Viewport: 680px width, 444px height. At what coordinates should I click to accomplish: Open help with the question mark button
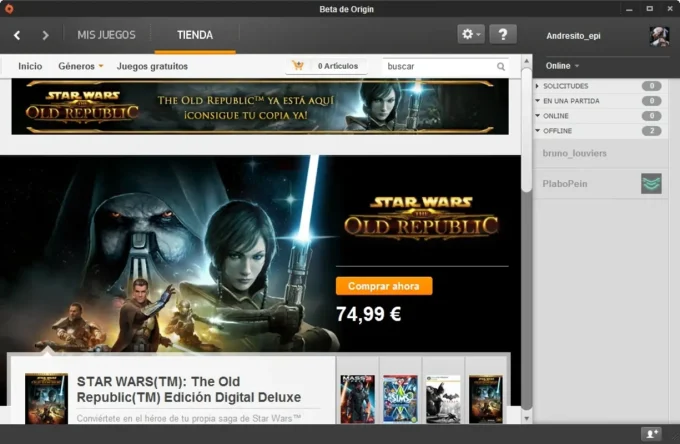(x=503, y=34)
